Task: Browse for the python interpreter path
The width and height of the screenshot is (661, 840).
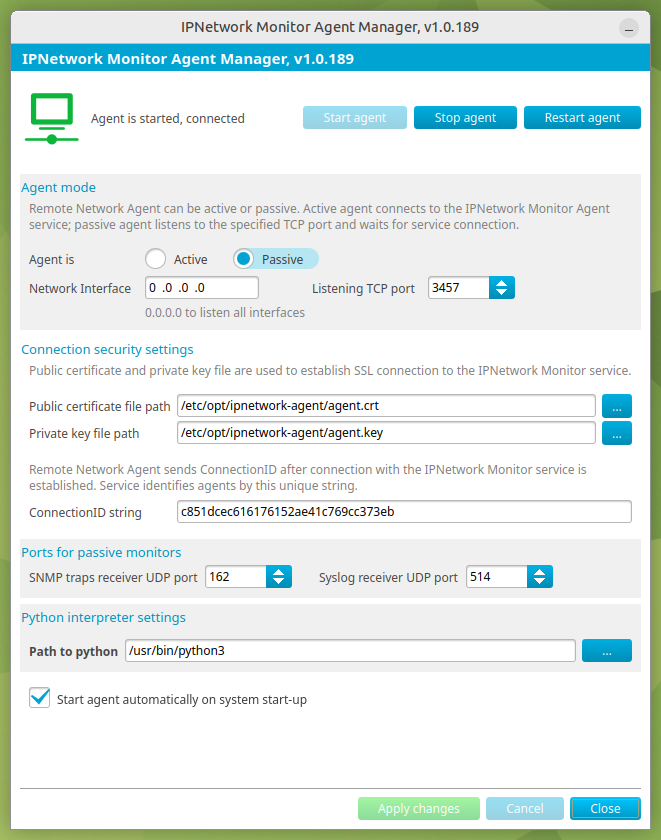Action: tap(607, 650)
